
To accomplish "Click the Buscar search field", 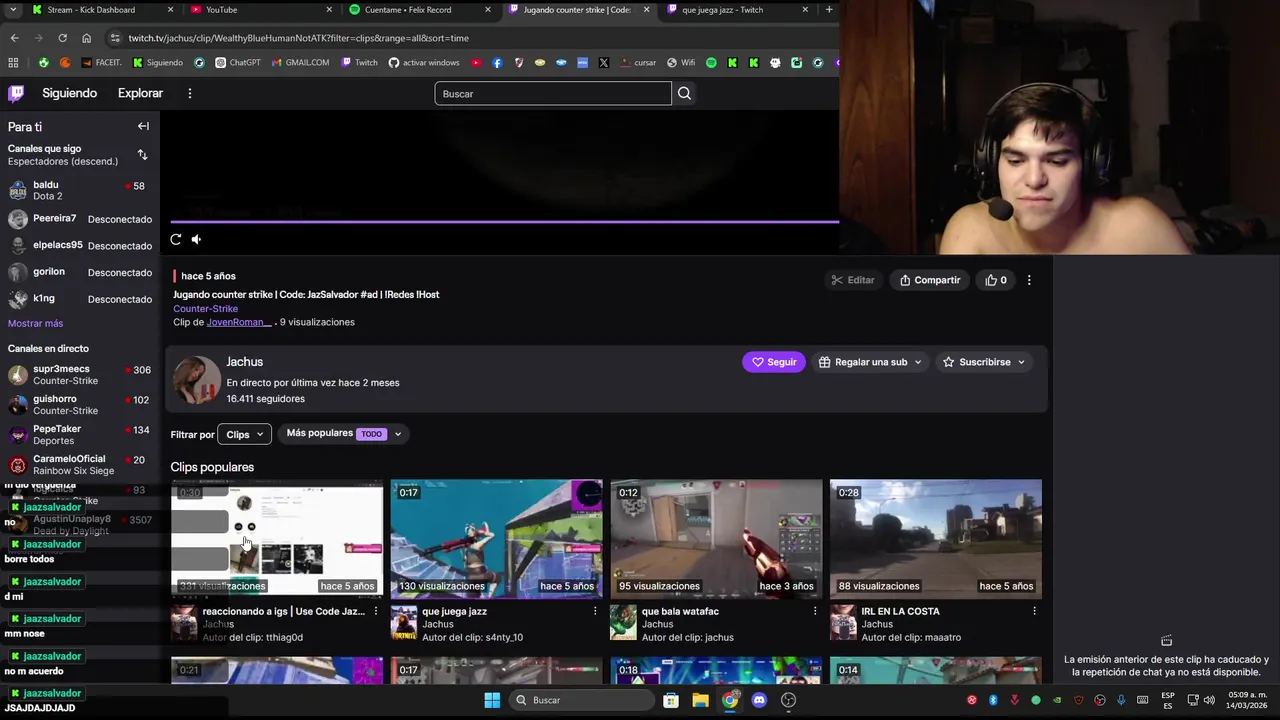I will pyautogui.click(x=553, y=93).
